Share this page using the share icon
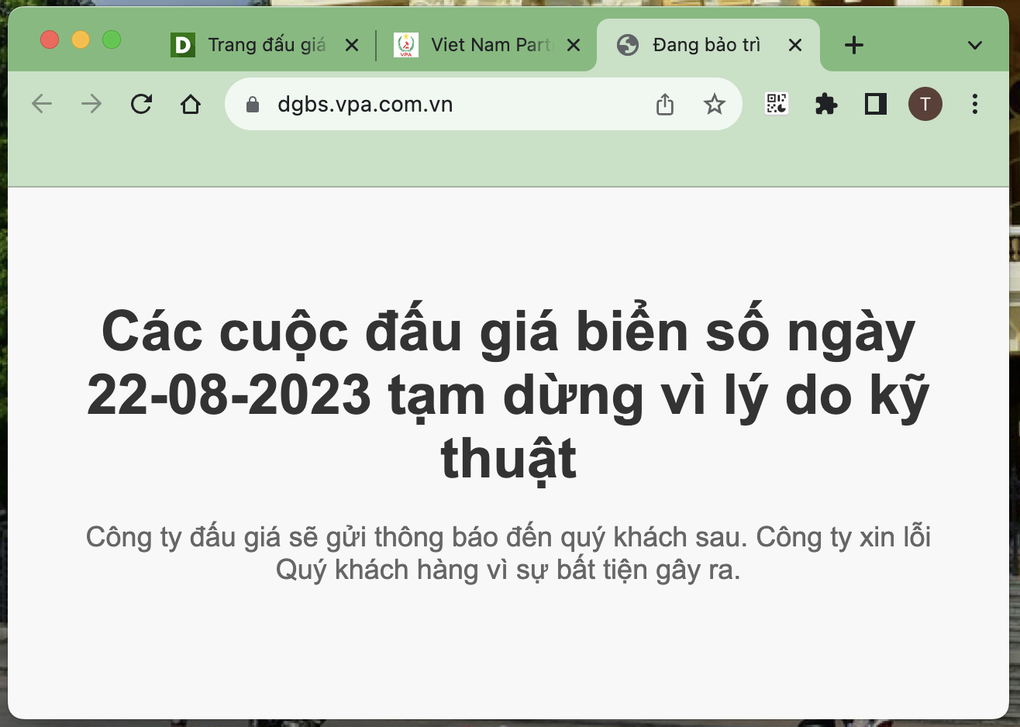This screenshot has height=727, width=1020. pos(665,104)
